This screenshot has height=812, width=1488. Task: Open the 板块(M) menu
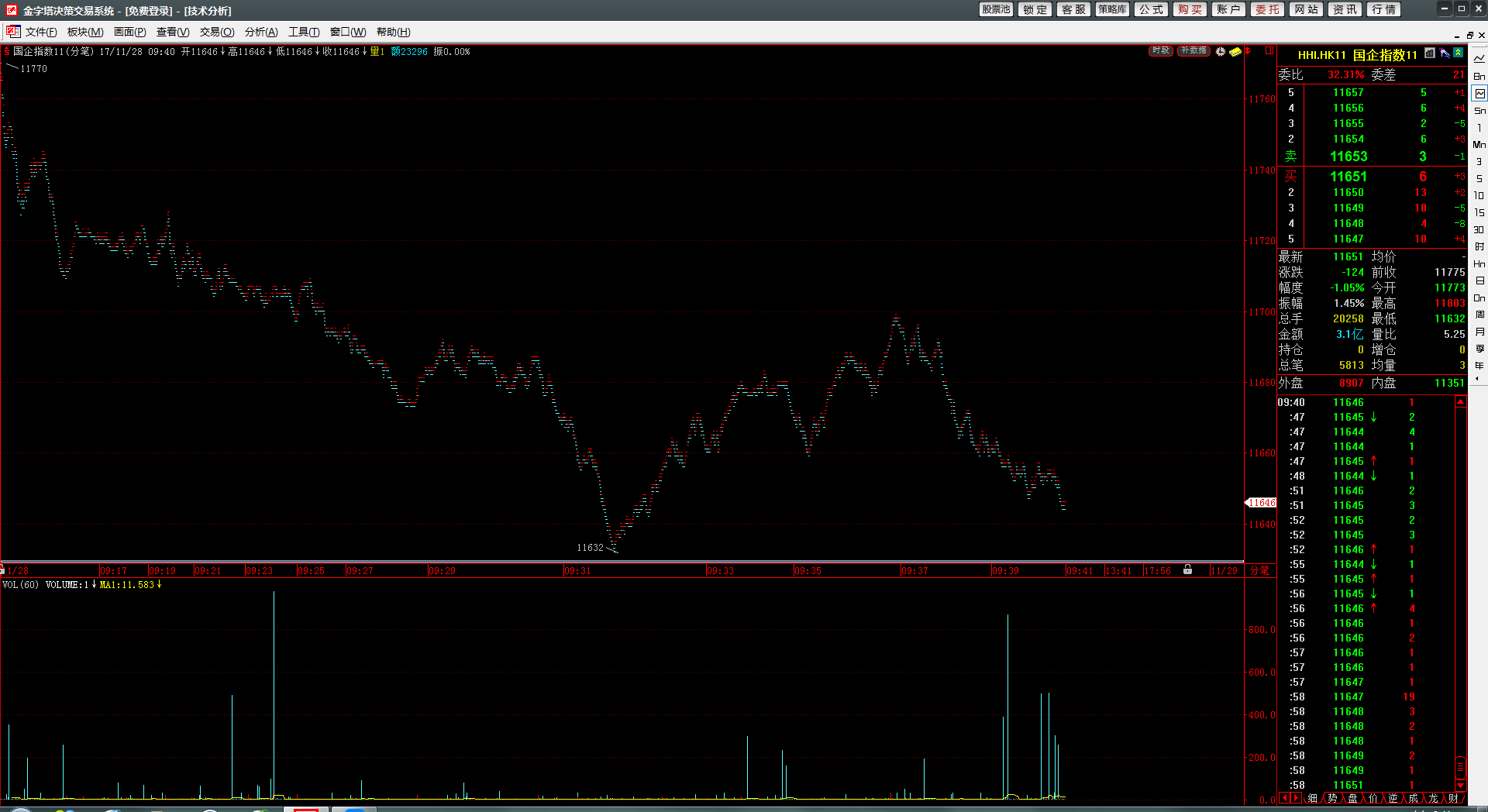(x=85, y=32)
